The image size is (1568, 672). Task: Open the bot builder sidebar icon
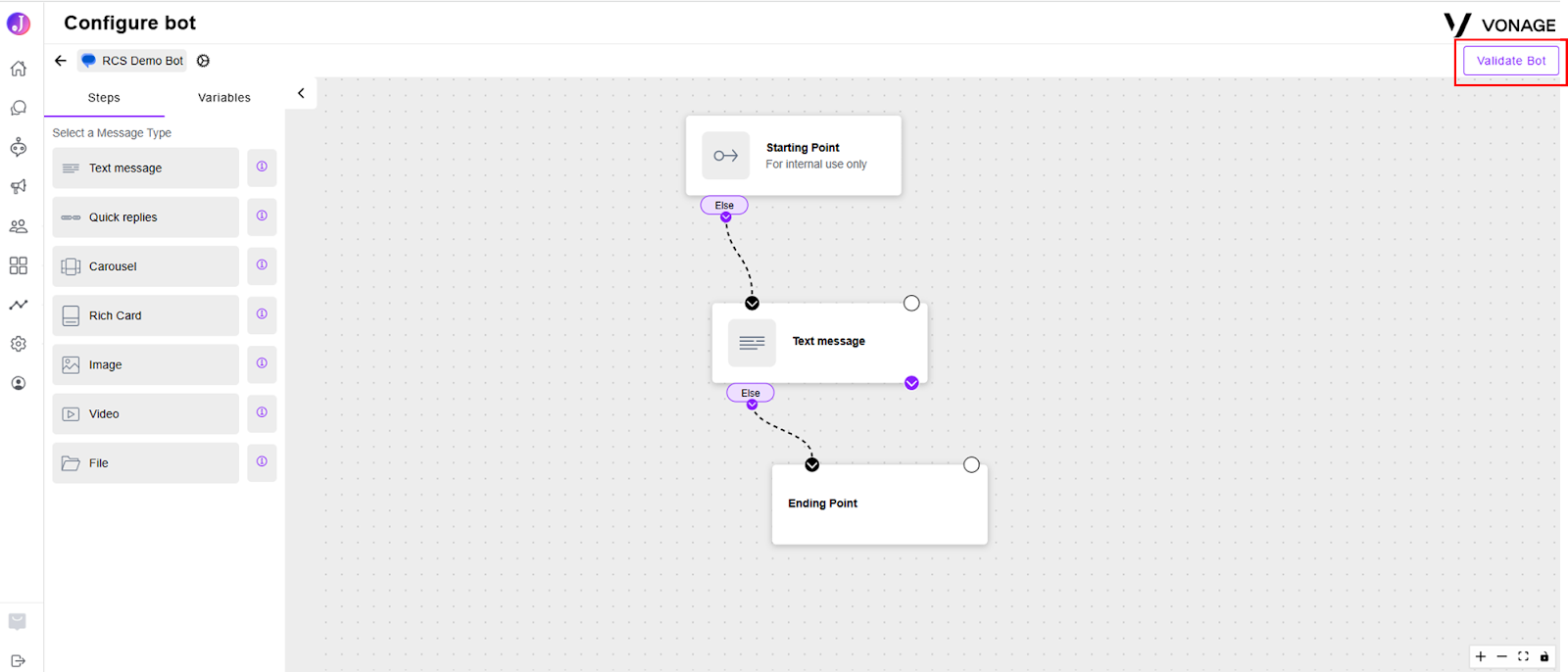pos(18,147)
